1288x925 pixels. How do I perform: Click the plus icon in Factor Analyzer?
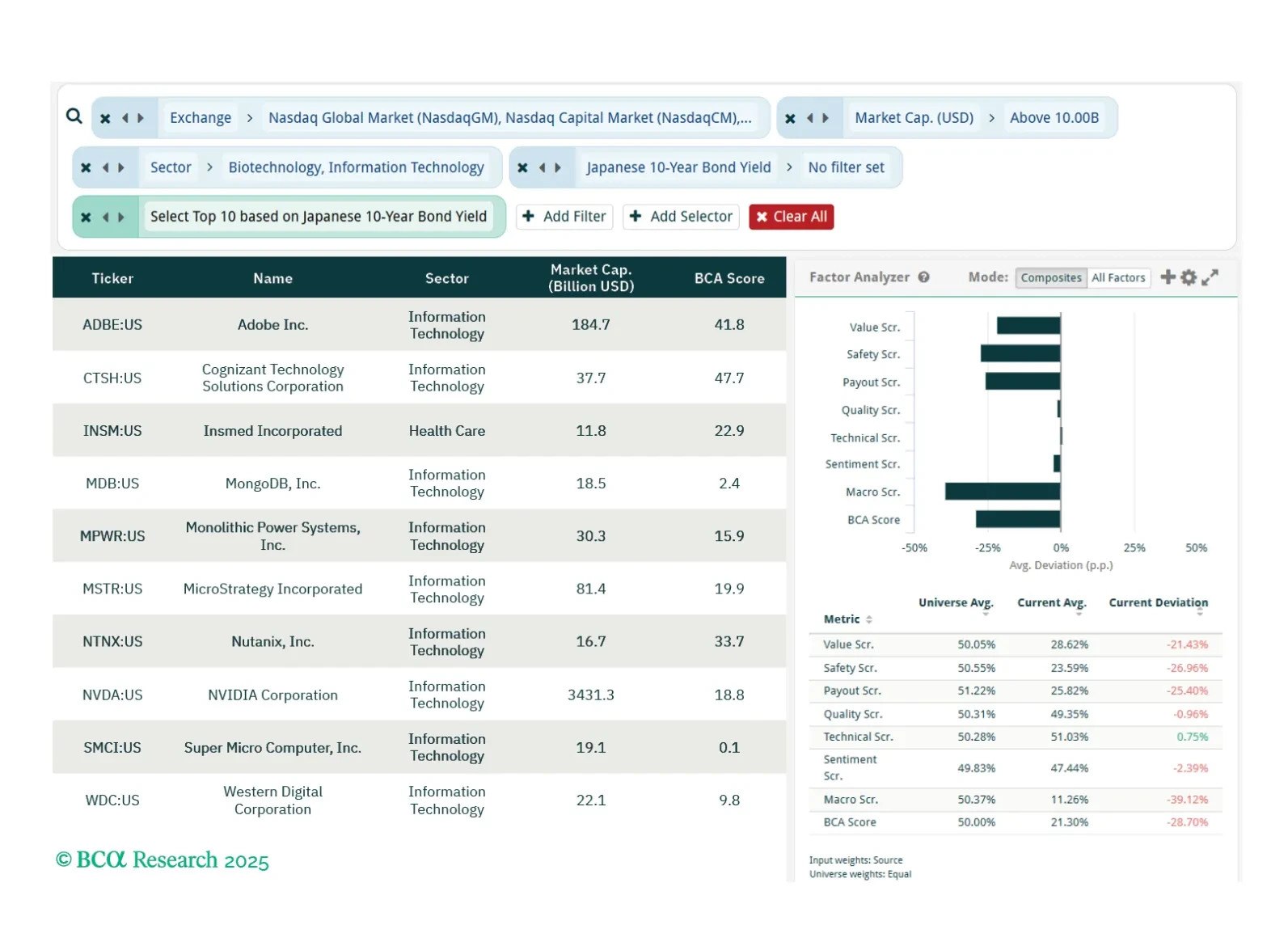1168,277
